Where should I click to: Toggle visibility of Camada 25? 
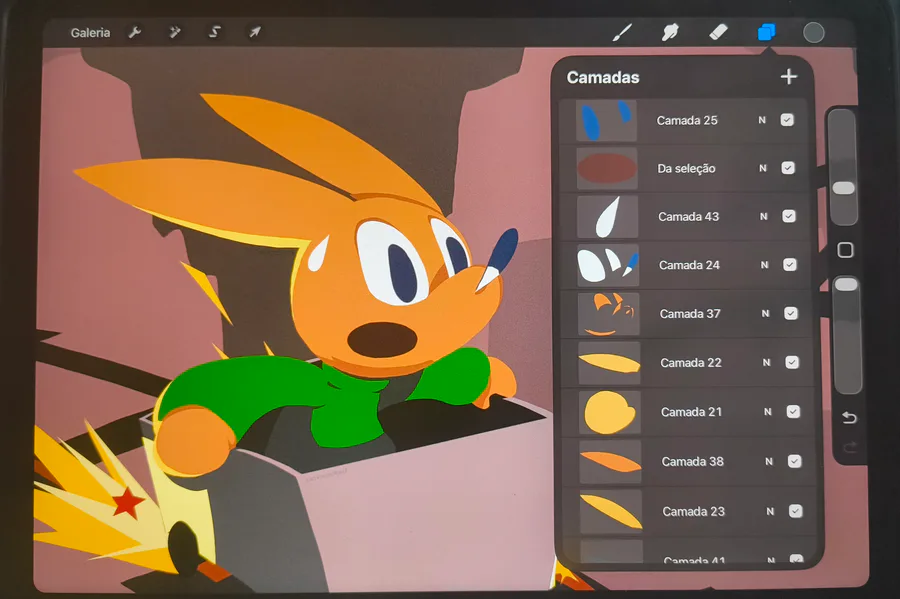[787, 120]
